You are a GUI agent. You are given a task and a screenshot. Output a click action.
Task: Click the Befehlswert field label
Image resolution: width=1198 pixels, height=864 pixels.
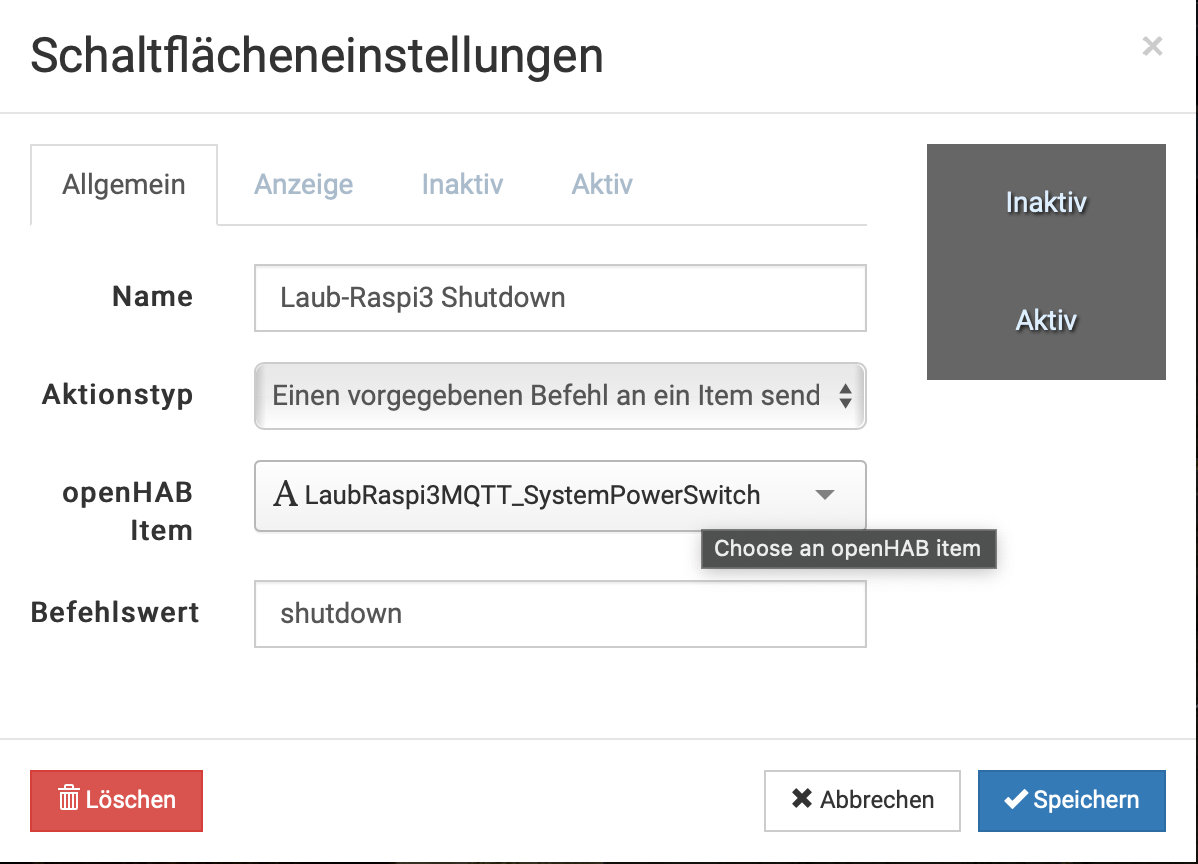[x=115, y=612]
